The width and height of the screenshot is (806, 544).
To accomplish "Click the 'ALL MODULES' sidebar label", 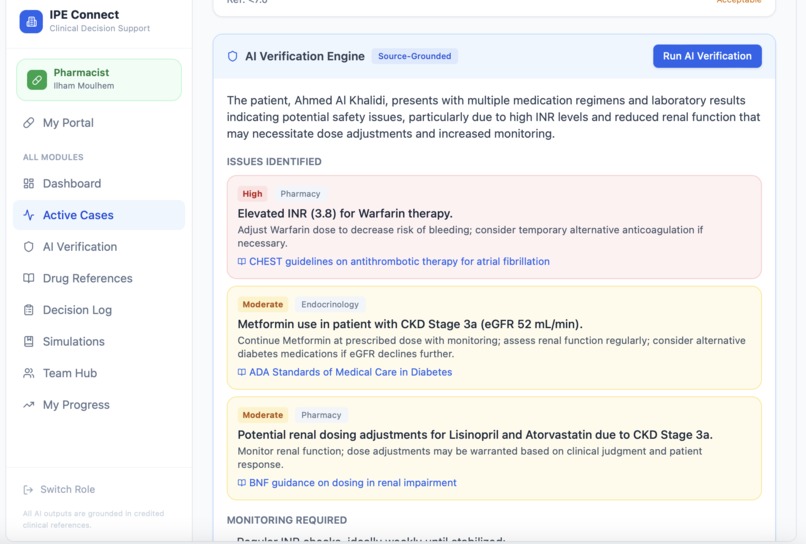I will pos(53,157).
